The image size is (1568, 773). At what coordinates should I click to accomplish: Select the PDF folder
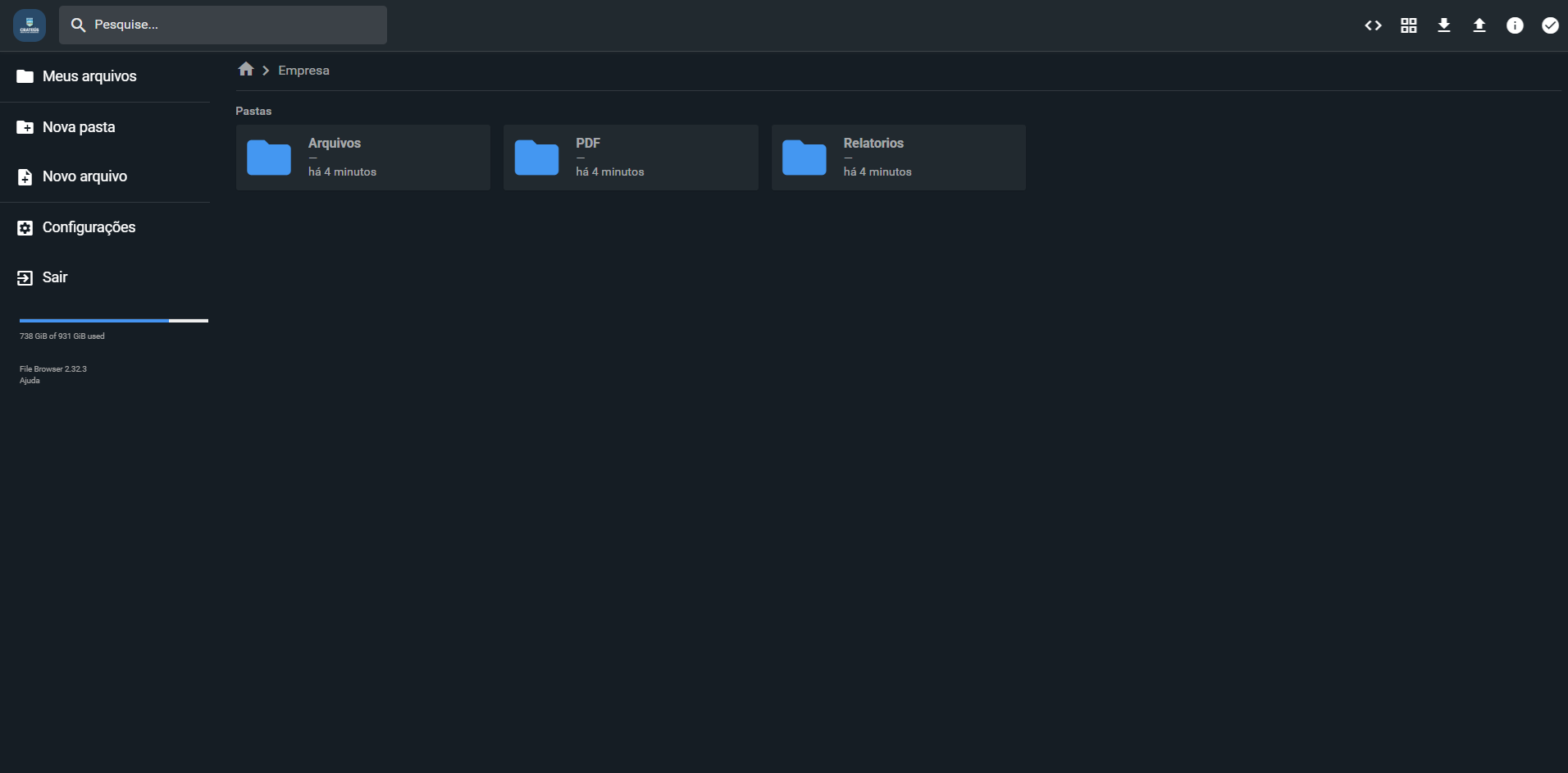click(x=630, y=158)
